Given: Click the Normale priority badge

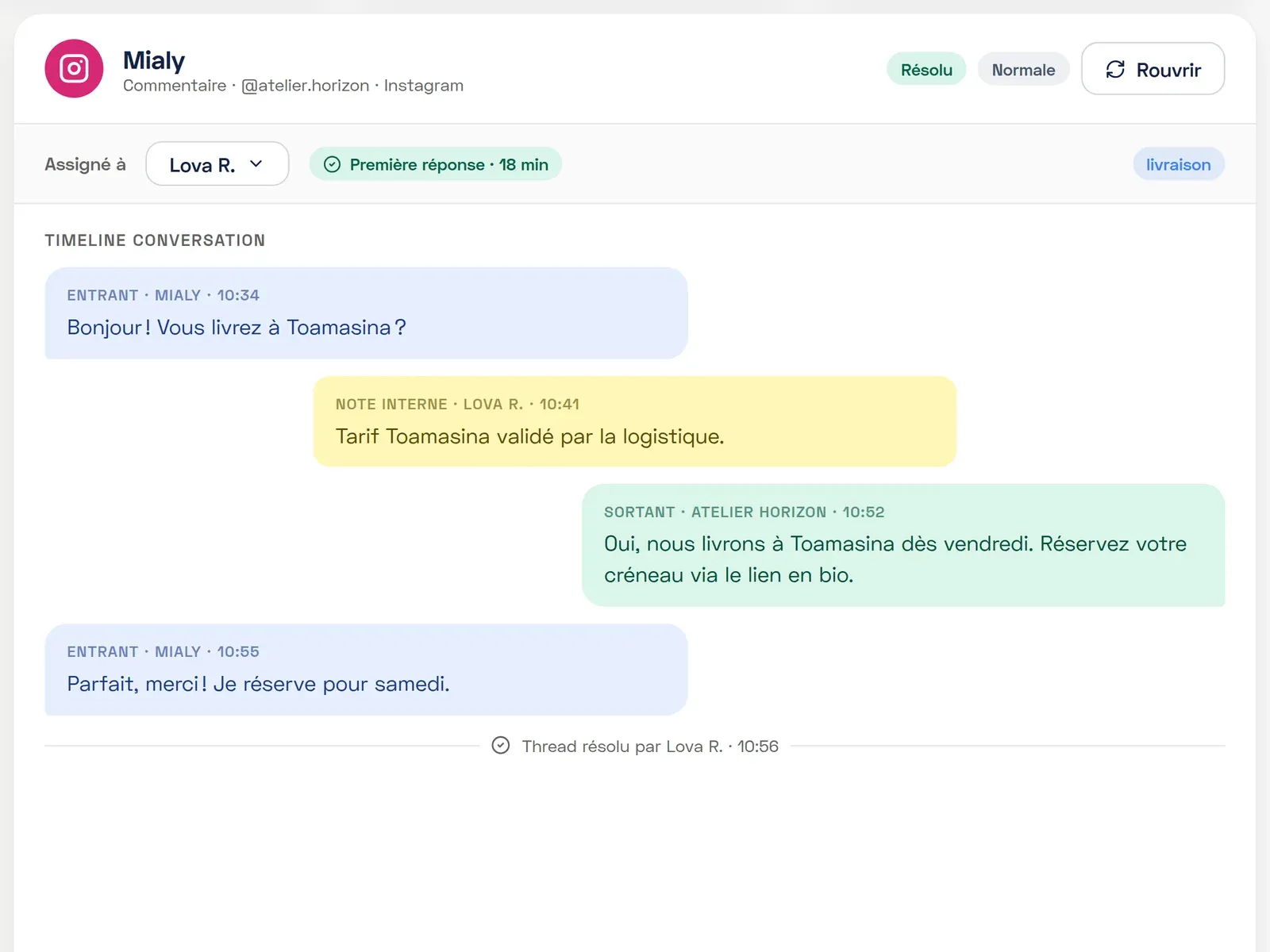Looking at the screenshot, I should (1023, 69).
